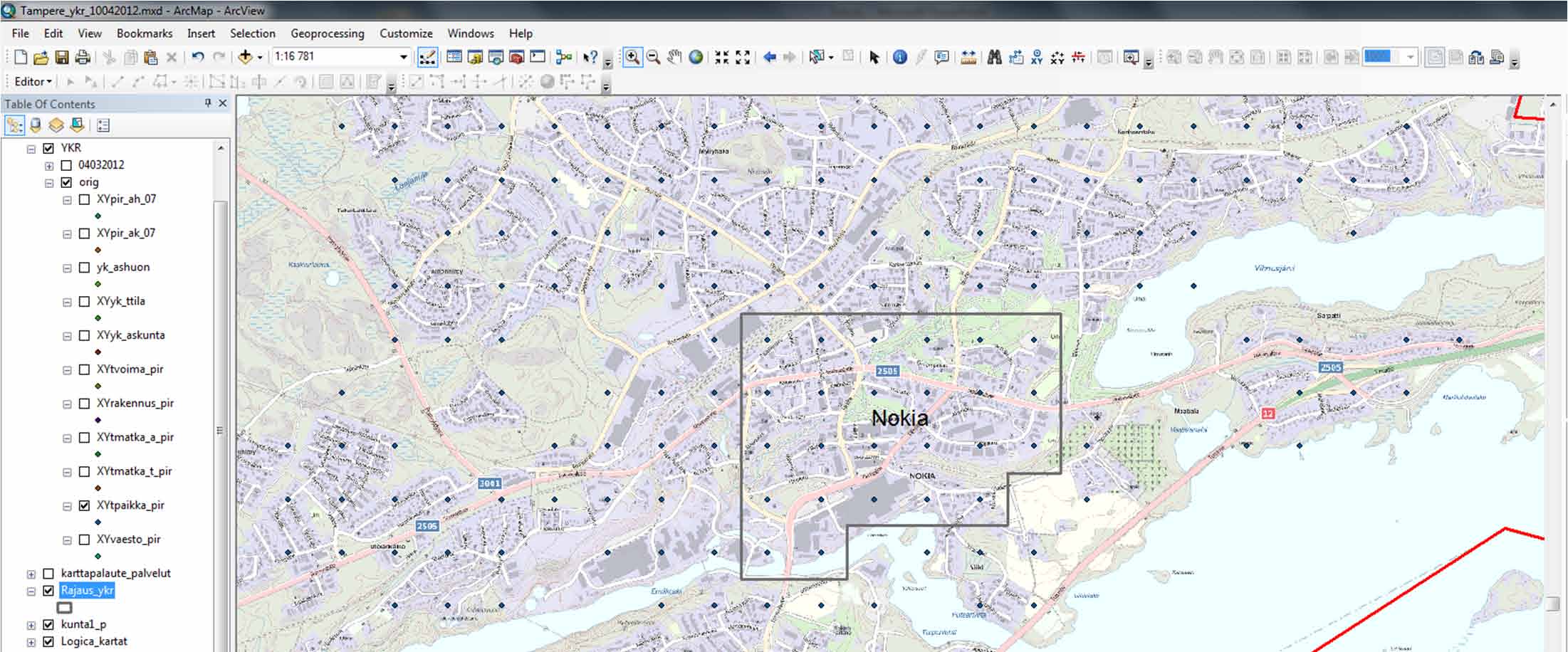Viewport: 1568px width, 652px height.
Task: Open the Add Data dropdown arrow
Action: 260,58
